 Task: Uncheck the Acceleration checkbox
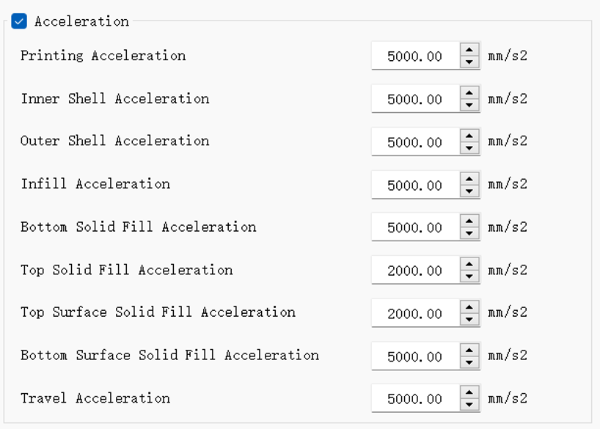click(19, 21)
